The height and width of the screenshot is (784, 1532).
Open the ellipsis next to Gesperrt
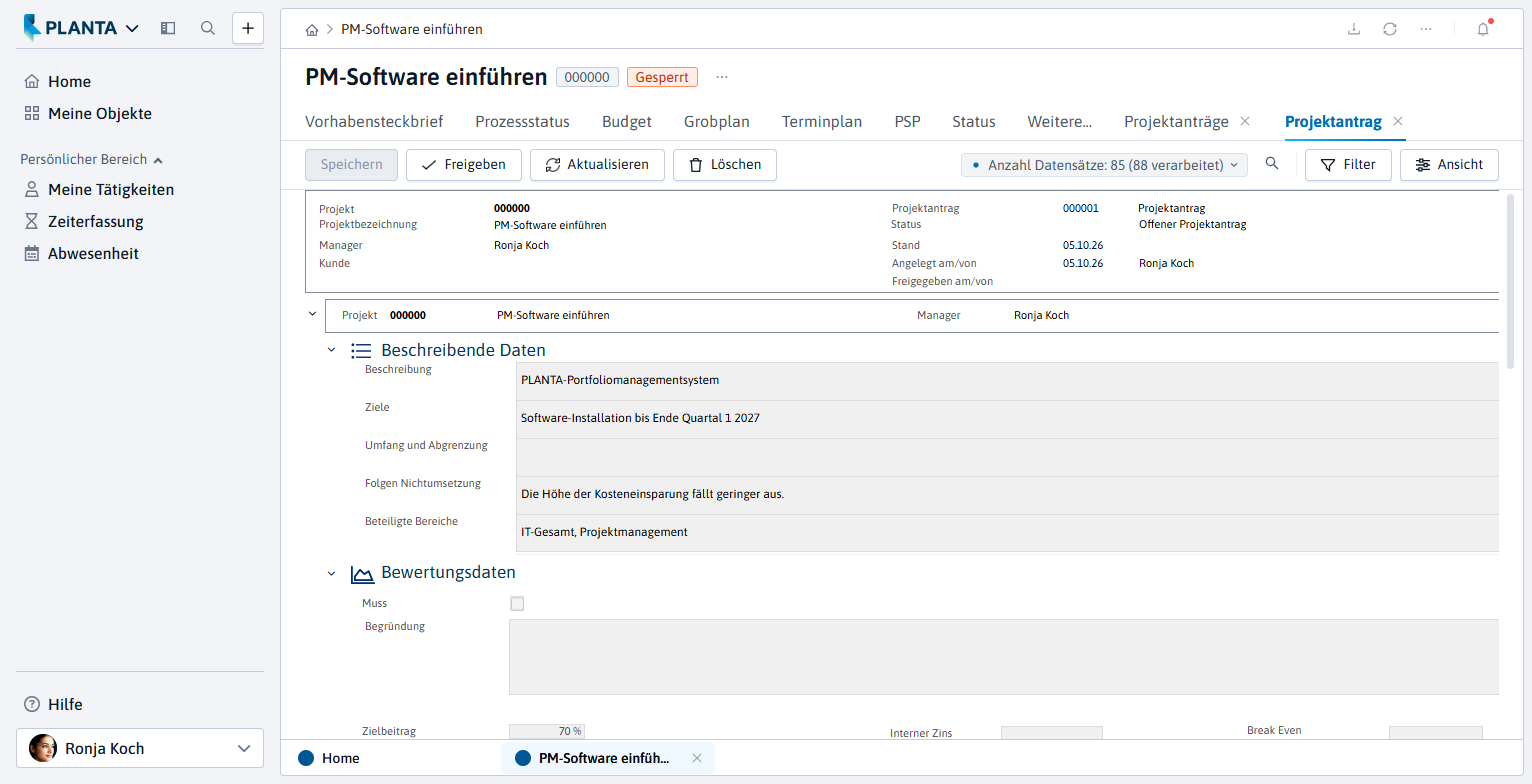coord(722,77)
